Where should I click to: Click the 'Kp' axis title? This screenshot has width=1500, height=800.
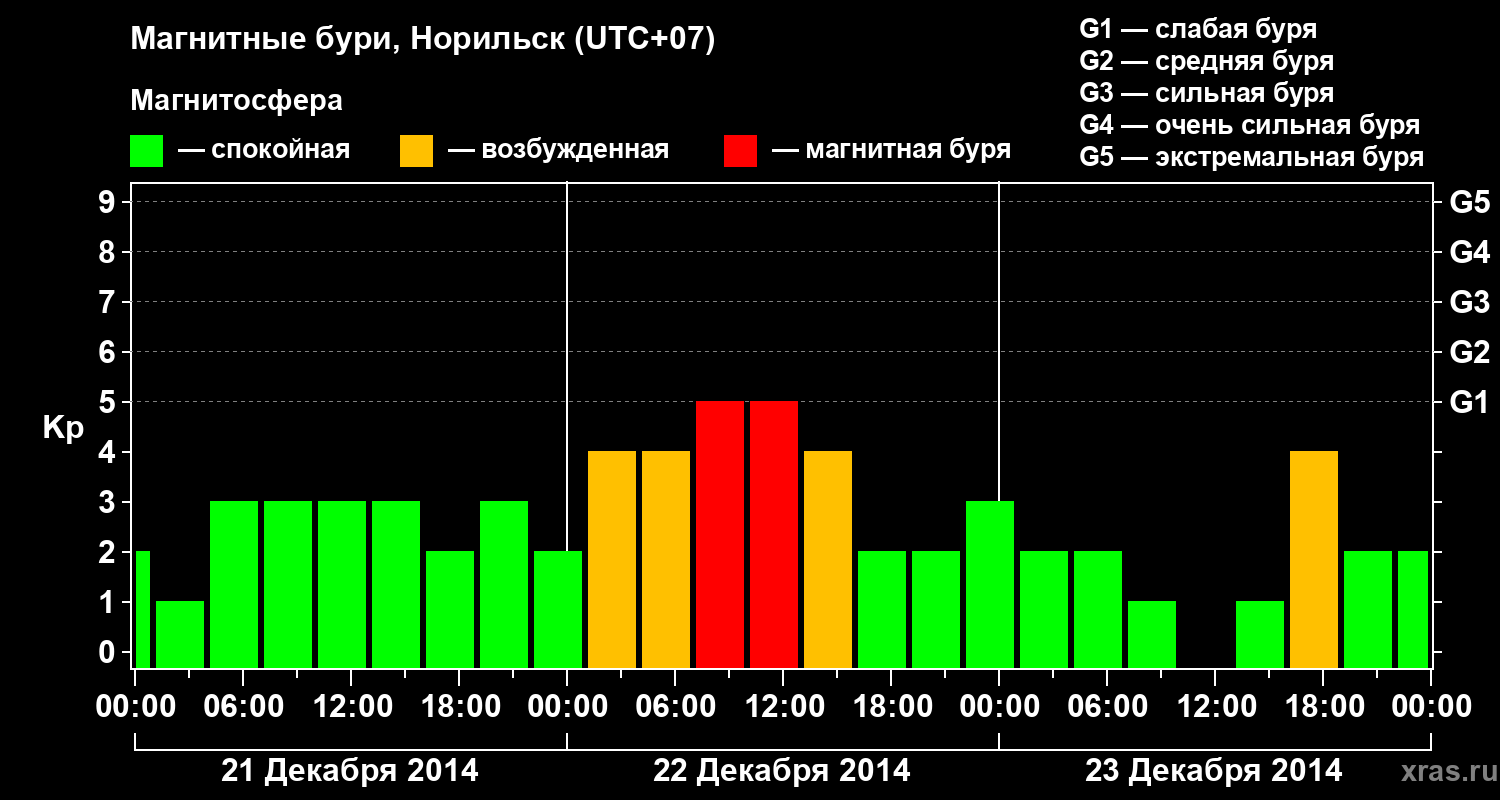[x=63, y=429]
